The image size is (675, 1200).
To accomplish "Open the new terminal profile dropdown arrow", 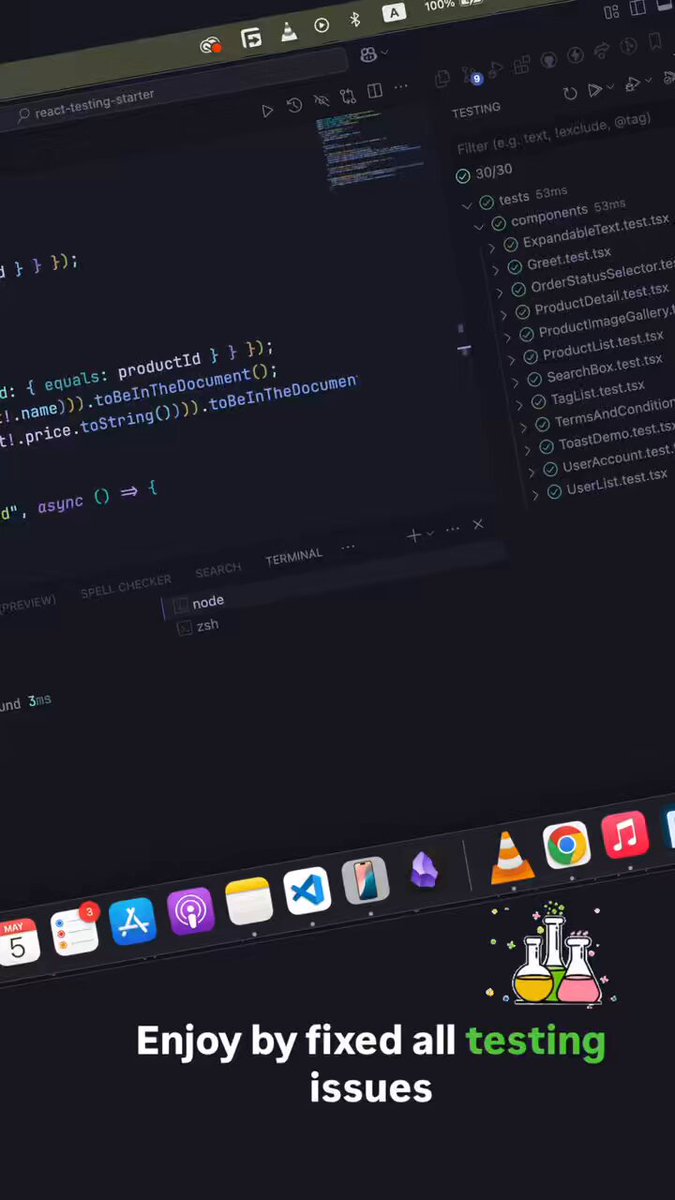I will [431, 533].
